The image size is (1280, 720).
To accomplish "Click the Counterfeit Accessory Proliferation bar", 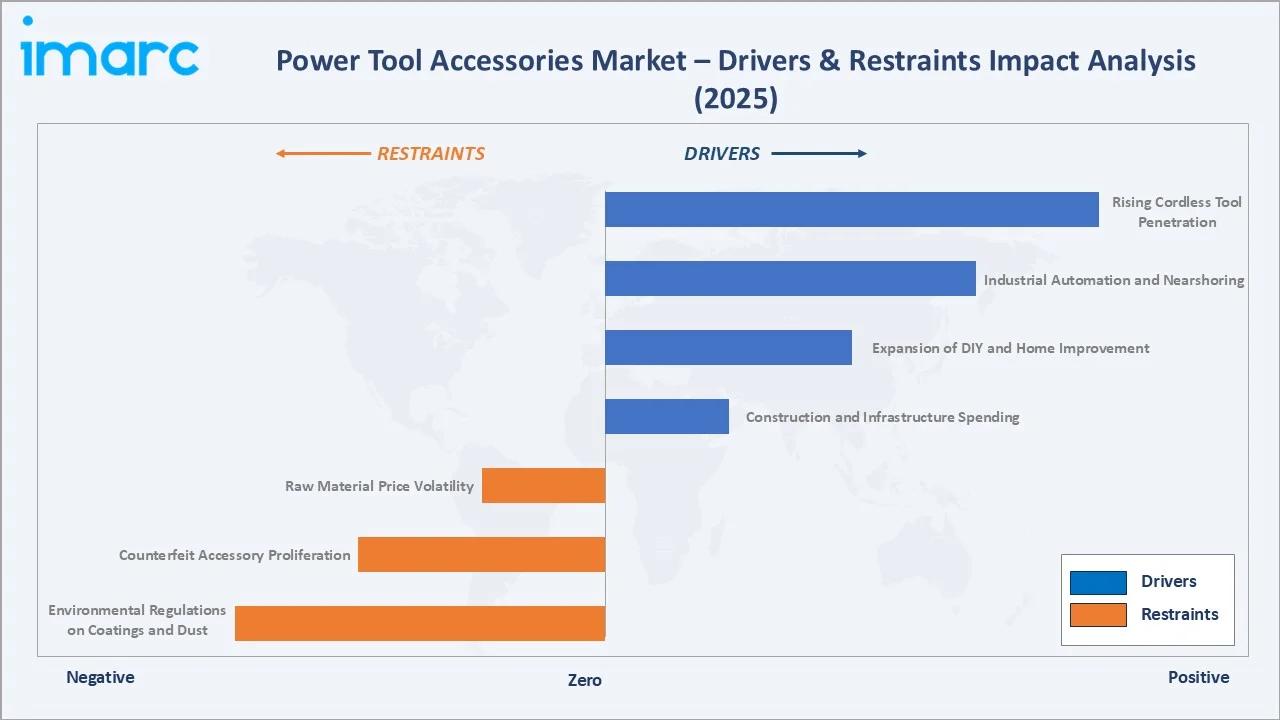I will pos(481,555).
